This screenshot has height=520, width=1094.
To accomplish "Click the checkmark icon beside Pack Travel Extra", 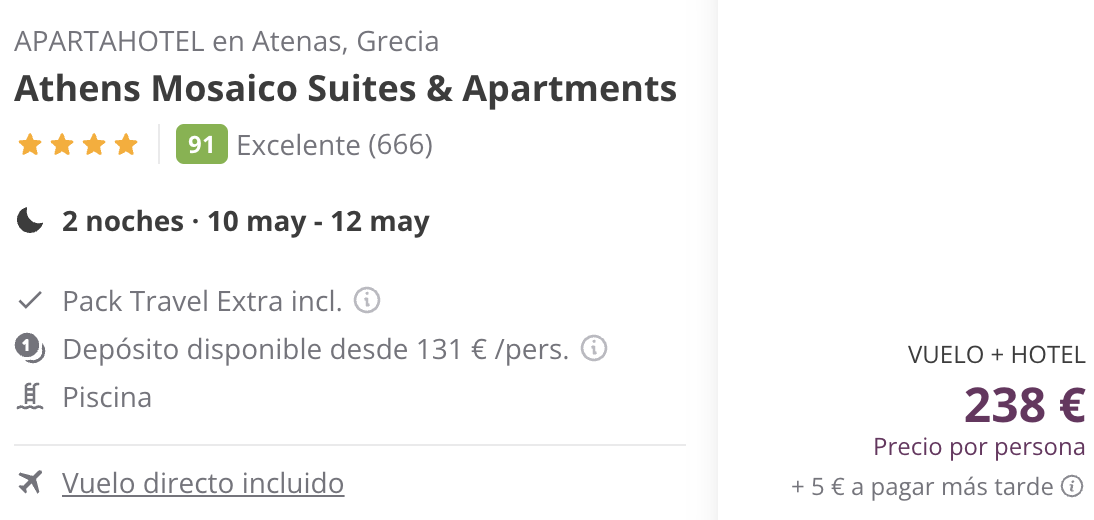I will click(30, 302).
